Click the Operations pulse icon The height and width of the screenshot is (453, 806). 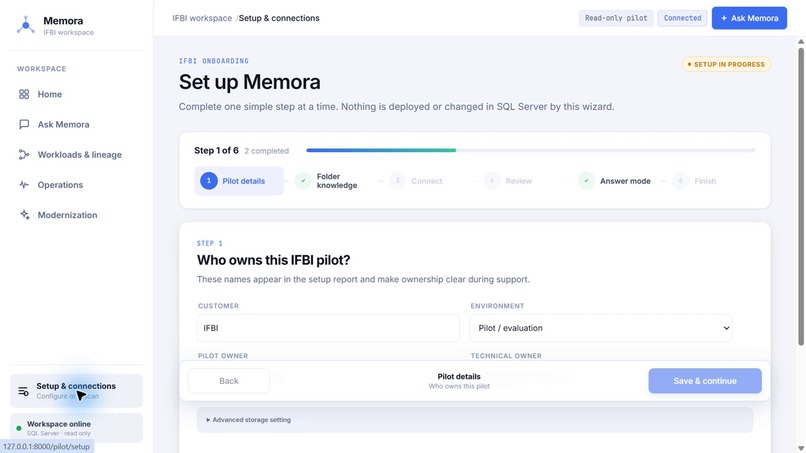point(24,185)
